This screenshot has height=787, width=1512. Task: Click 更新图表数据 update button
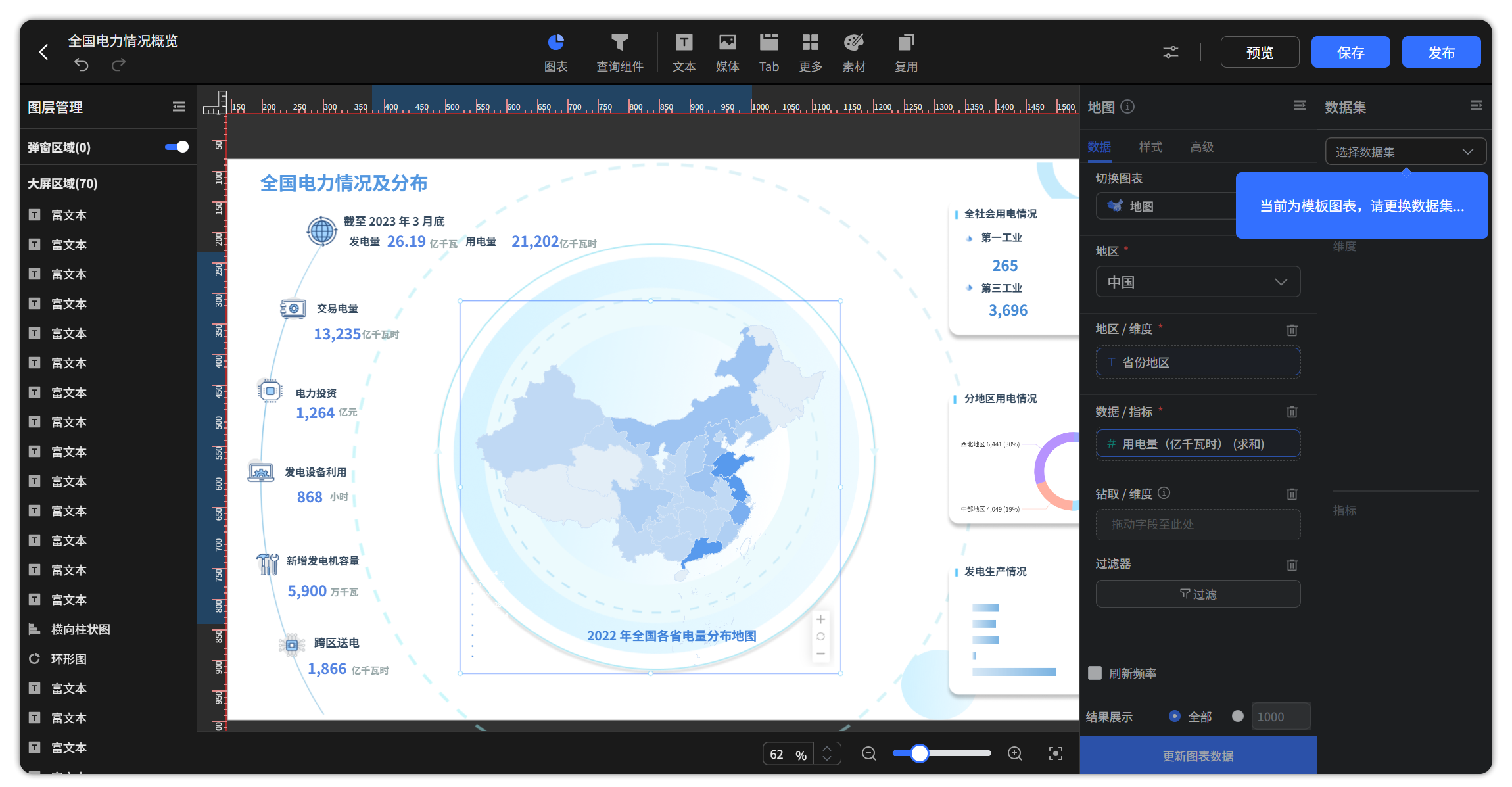click(x=1198, y=756)
